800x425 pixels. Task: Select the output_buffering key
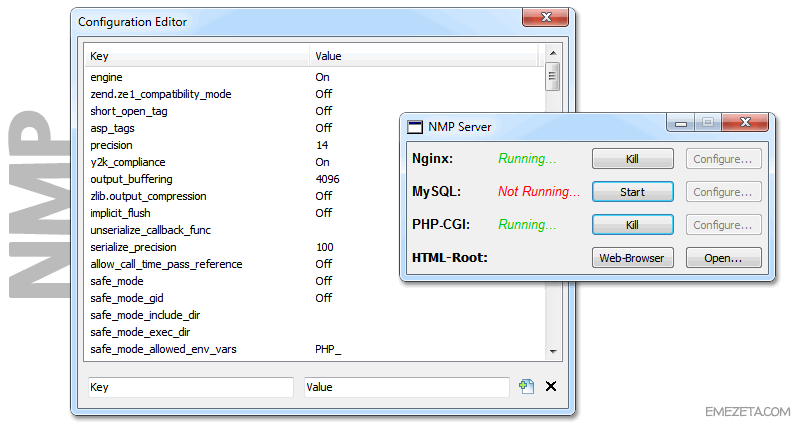tap(131, 179)
